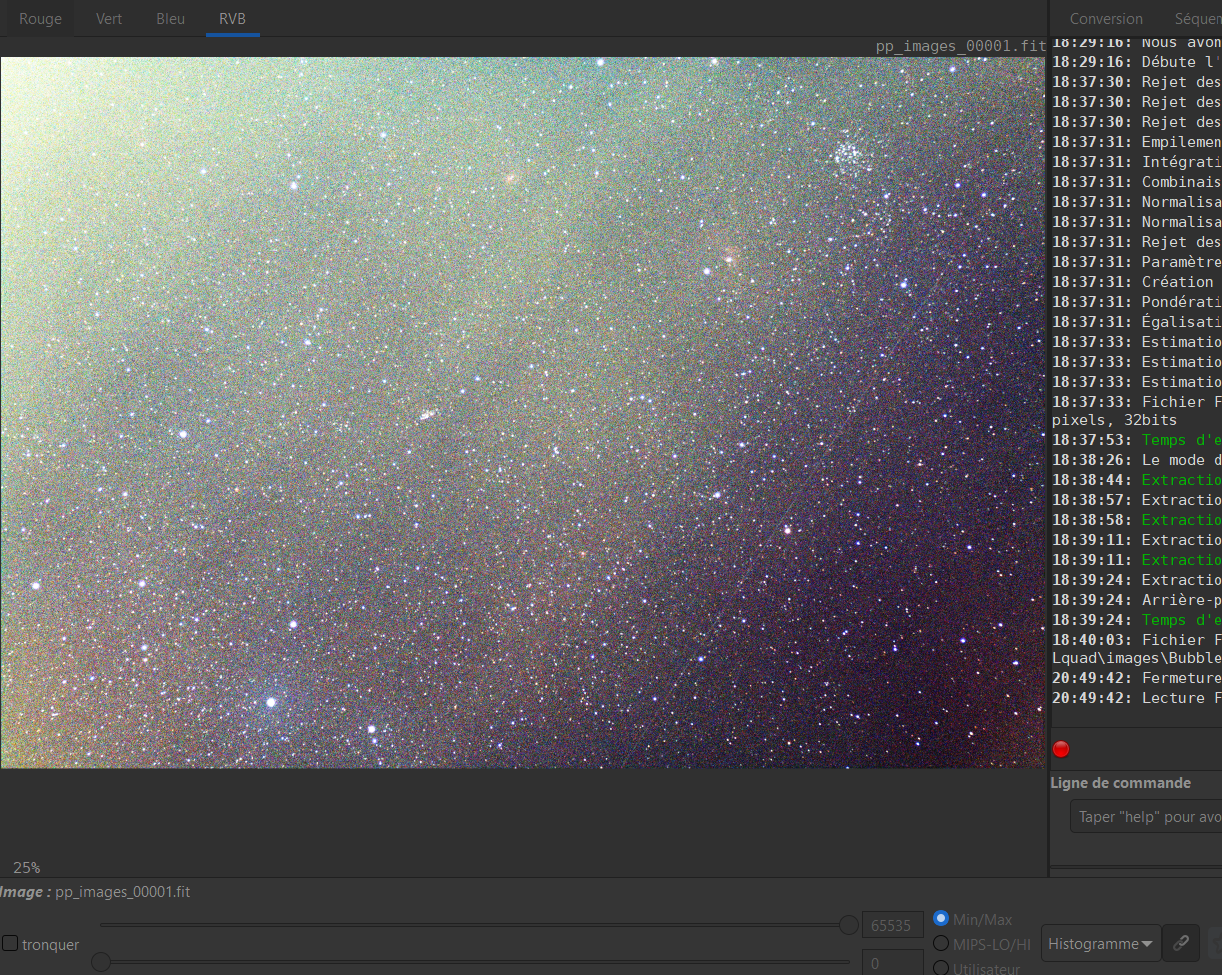This screenshot has height=975, width=1222.
Task: Toggle the chain link channel button
Action: [1181, 942]
